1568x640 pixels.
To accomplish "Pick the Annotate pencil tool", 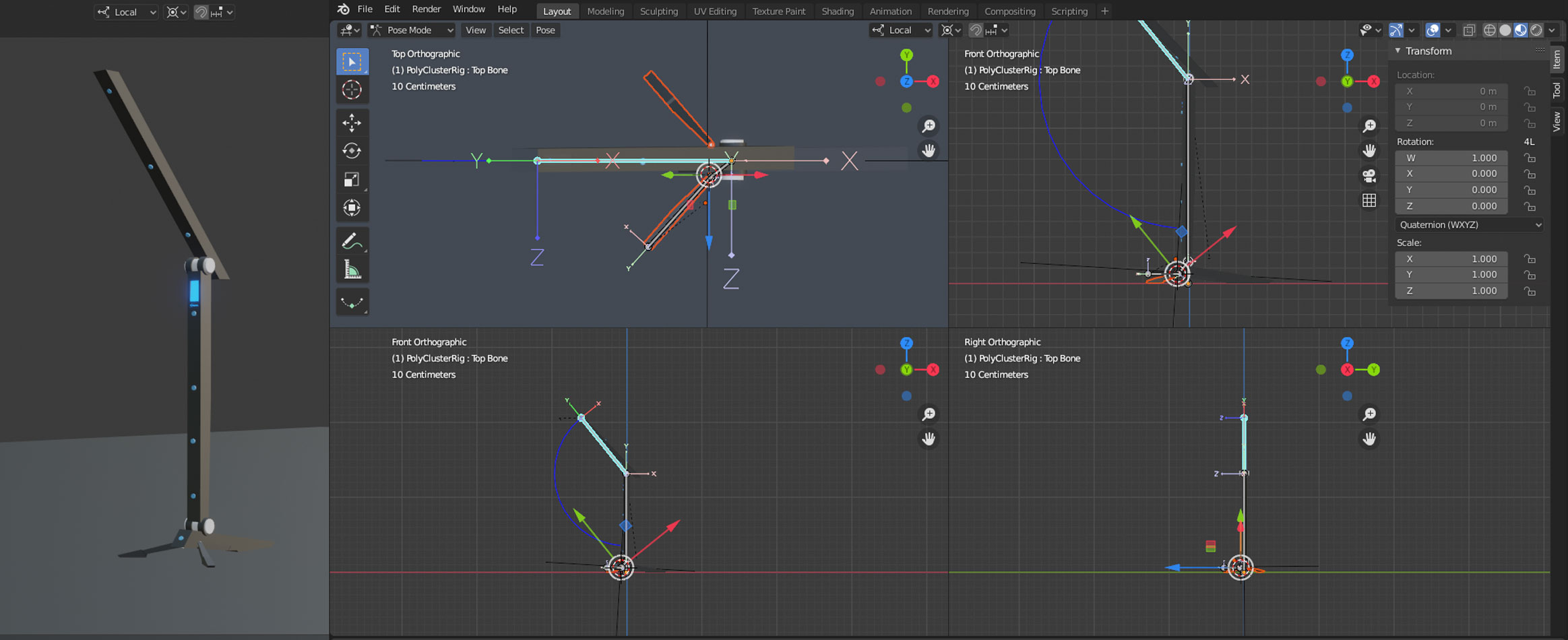I will pyautogui.click(x=352, y=241).
